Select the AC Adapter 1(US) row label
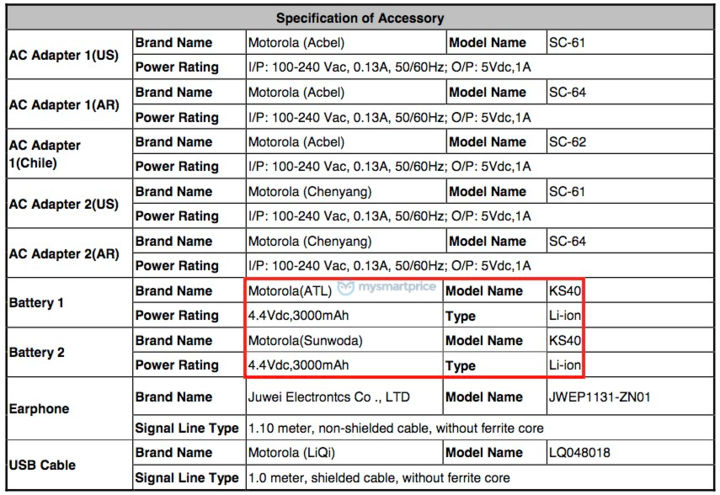The width and height of the screenshot is (720, 495). 63,55
